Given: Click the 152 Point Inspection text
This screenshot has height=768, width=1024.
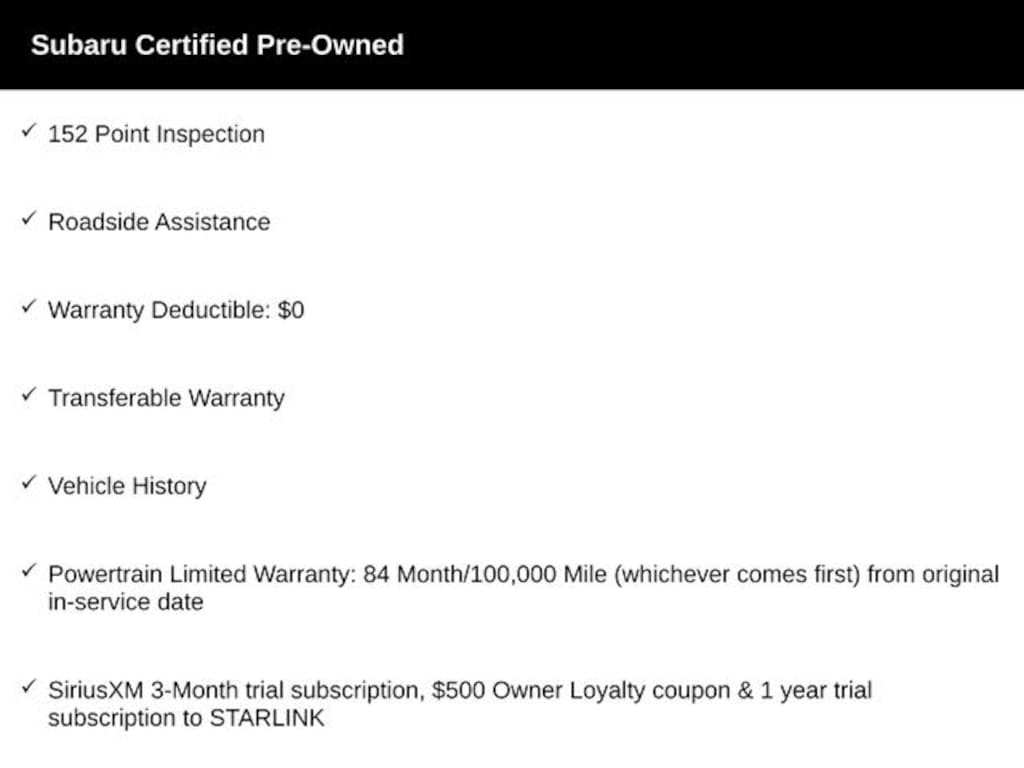Looking at the screenshot, I should (x=157, y=135).
